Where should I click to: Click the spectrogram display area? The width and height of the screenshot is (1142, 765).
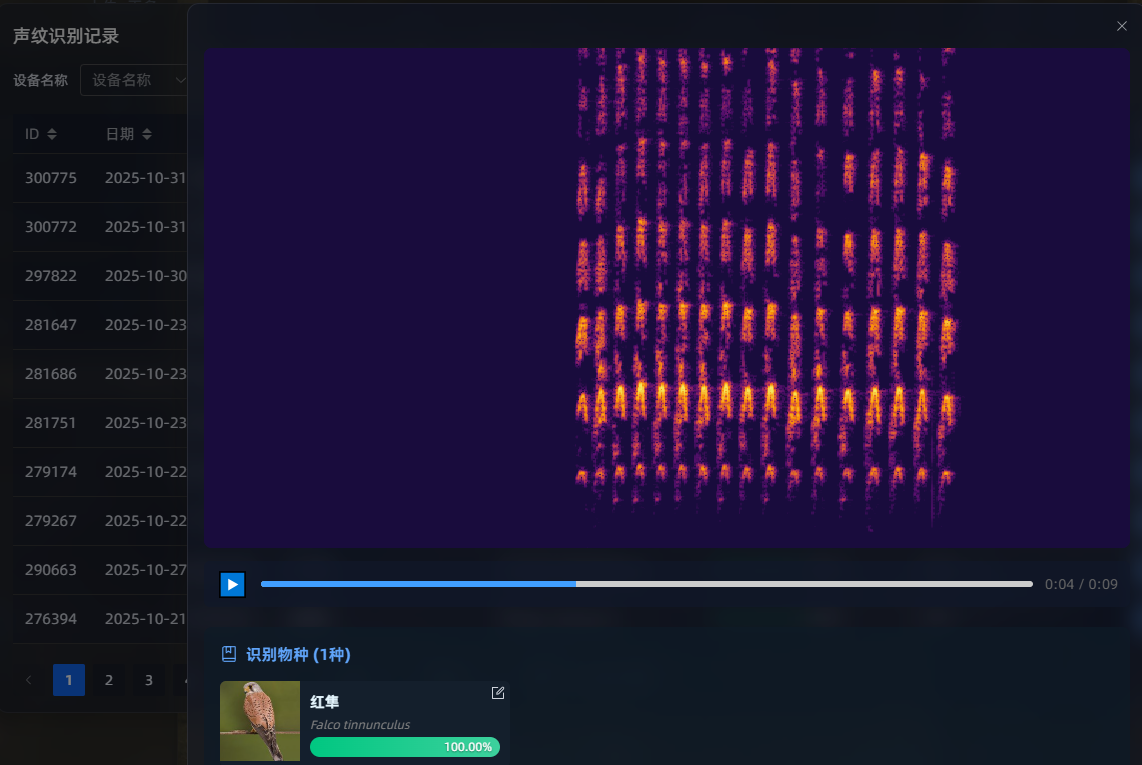point(666,298)
